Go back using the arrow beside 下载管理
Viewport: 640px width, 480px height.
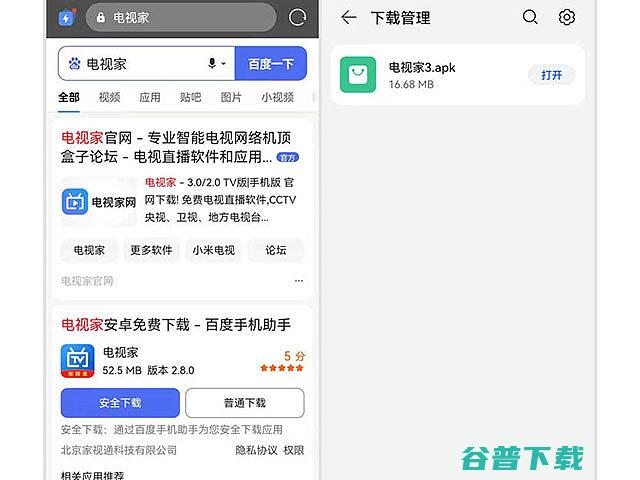tap(349, 18)
